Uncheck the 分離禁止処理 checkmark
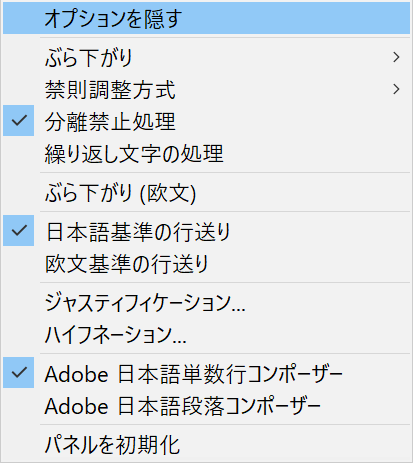 [x=19, y=121]
